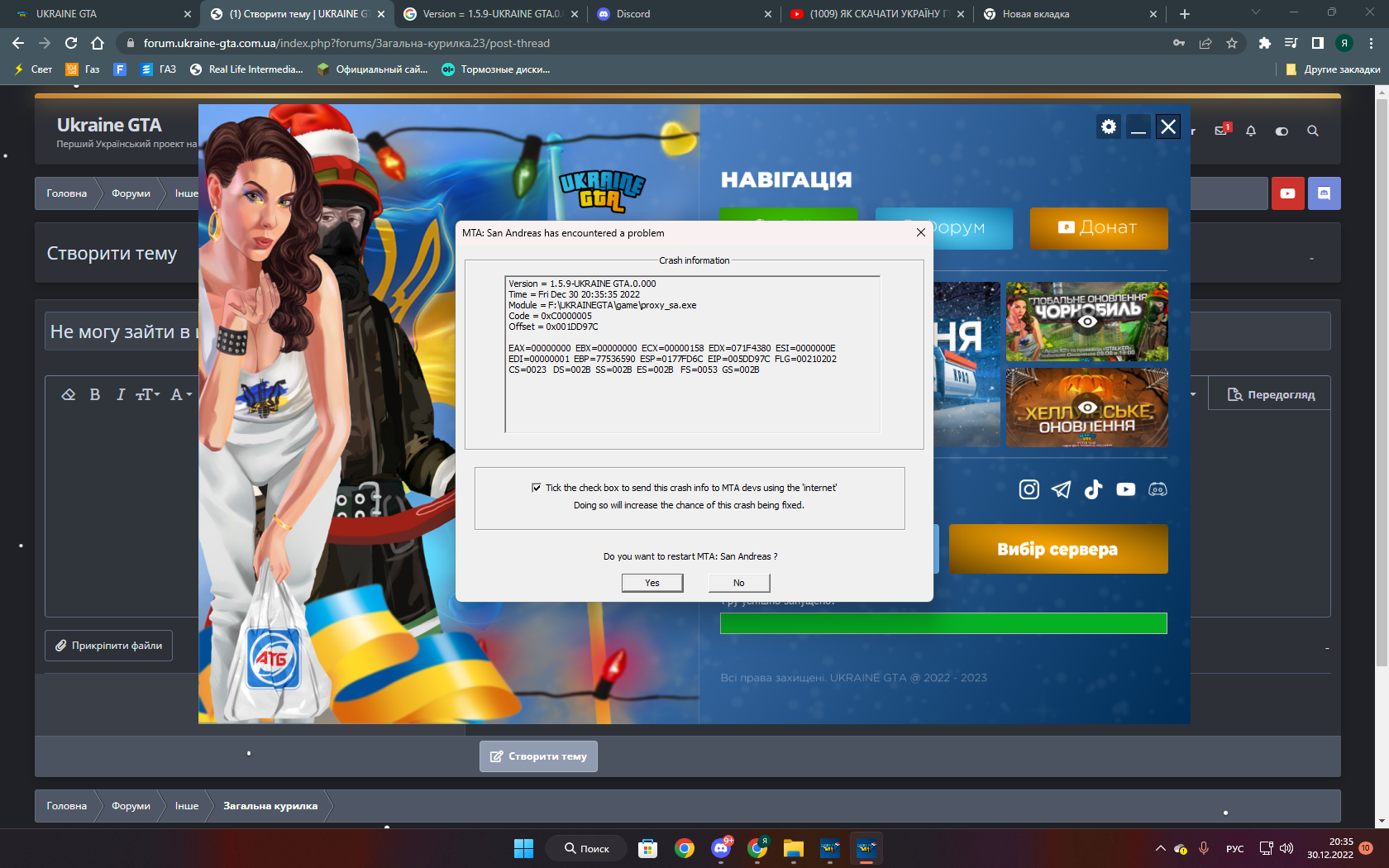Show hidden system tray icons
This screenshot has width=1389, height=868.
[1161, 848]
